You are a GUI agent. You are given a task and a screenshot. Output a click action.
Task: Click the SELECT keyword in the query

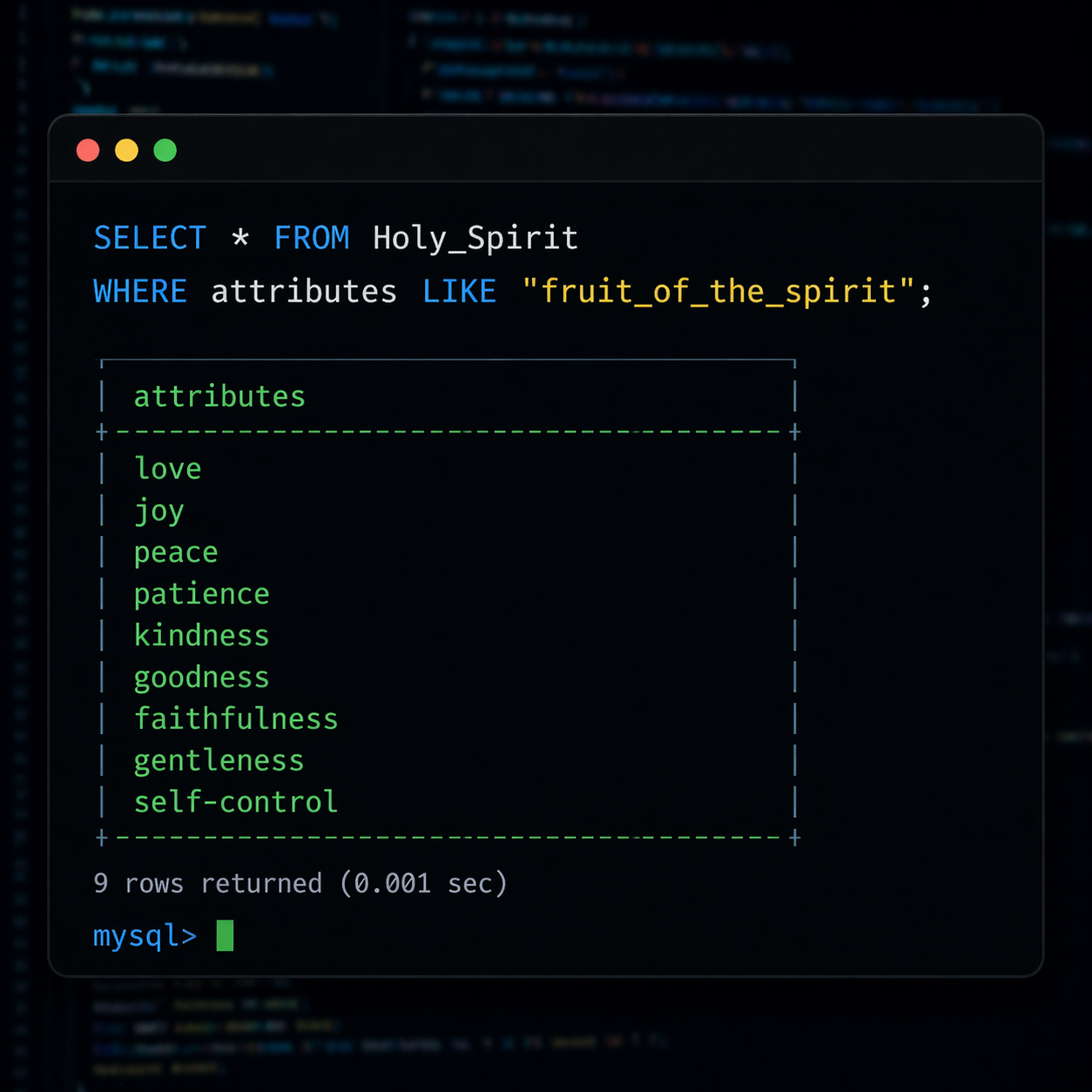(x=150, y=238)
